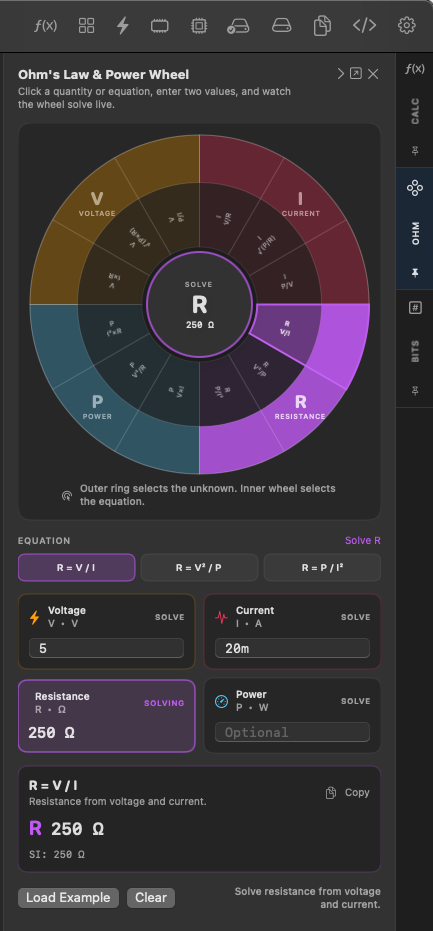Open the copy documents icon in top toolbar
This screenshot has width=433, height=931.
(x=323, y=26)
